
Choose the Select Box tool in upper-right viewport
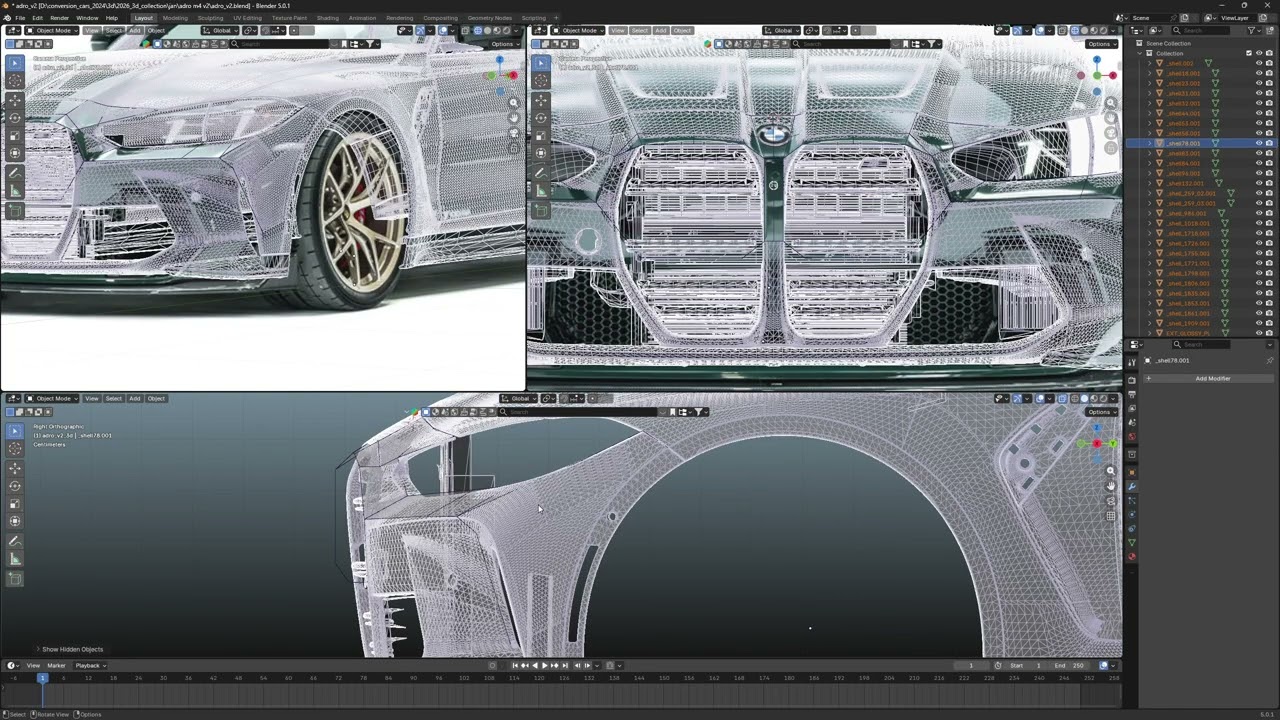tap(541, 63)
